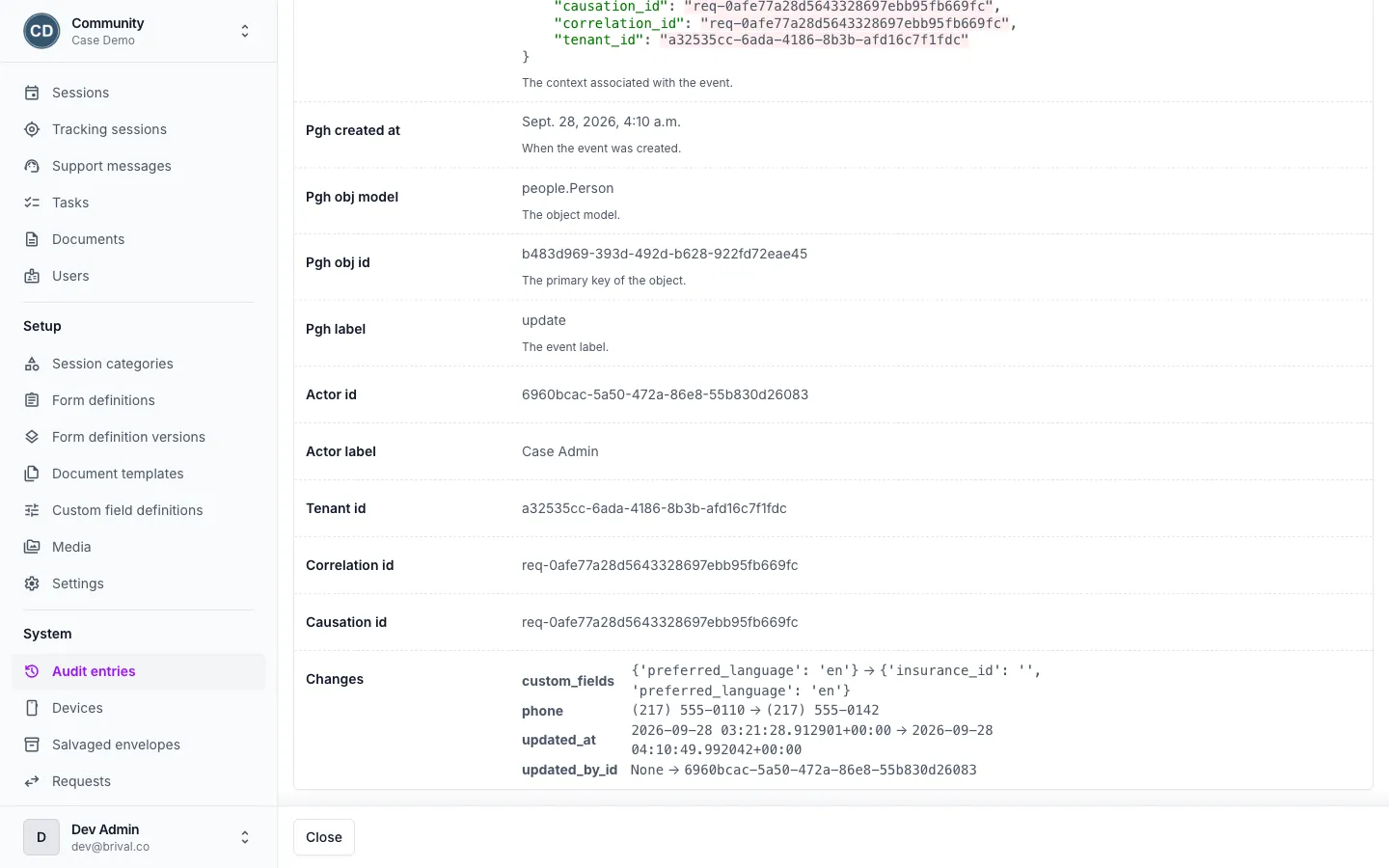Click the Form definitions clipboard icon
Image resolution: width=1389 pixels, height=868 pixels.
[x=32, y=400]
